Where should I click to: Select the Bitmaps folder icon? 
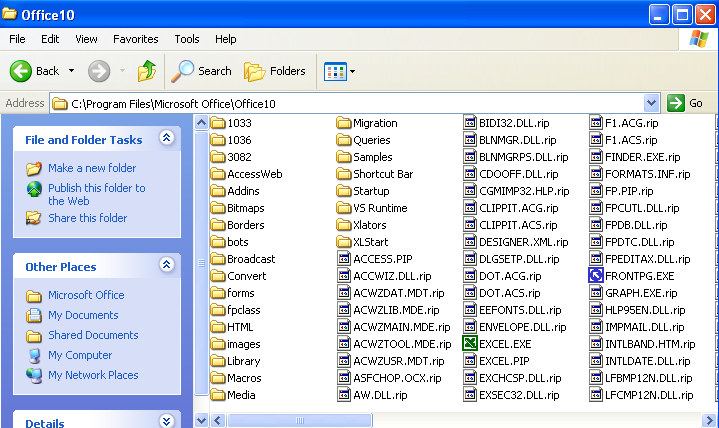click(218, 208)
